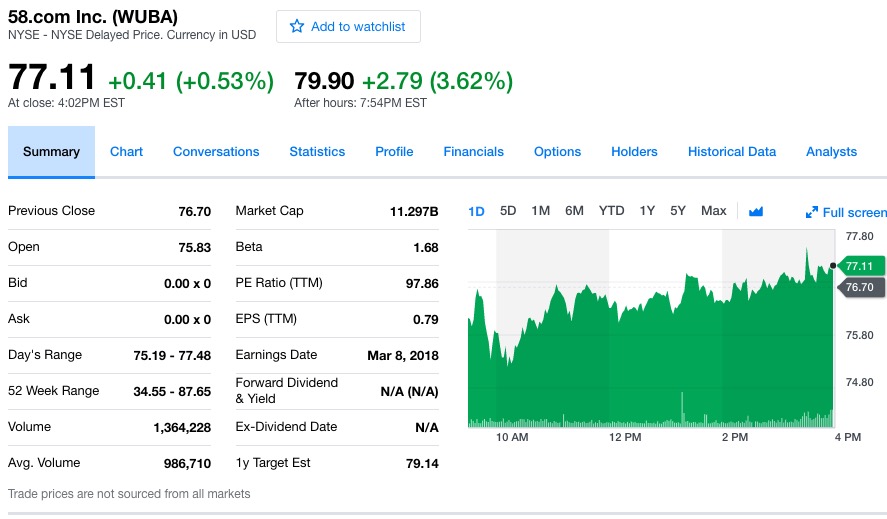887x519 pixels.
Task: Click the +0.41 (+0.53%) change text
Action: pos(191,81)
